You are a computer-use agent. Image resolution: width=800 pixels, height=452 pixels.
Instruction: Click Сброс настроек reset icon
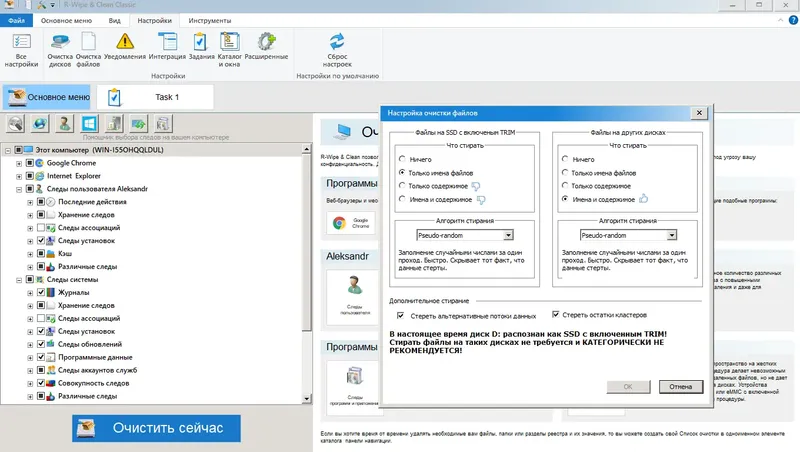pyautogui.click(x=337, y=50)
